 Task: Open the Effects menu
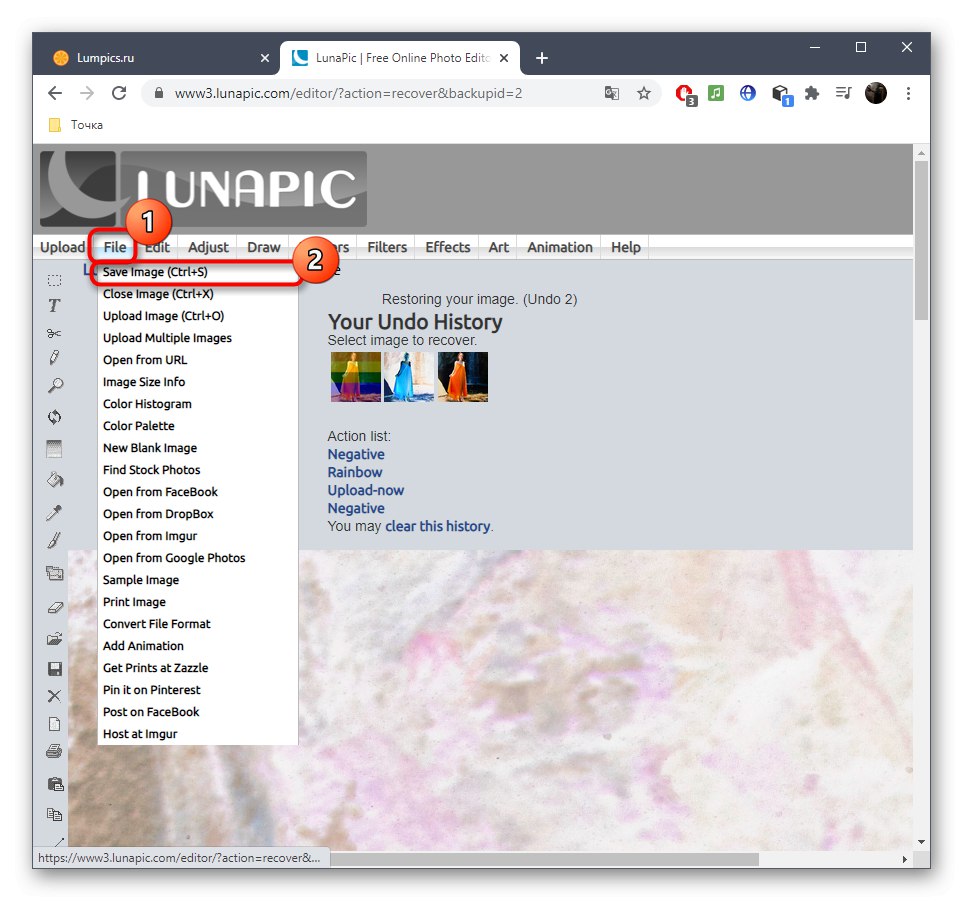[448, 247]
